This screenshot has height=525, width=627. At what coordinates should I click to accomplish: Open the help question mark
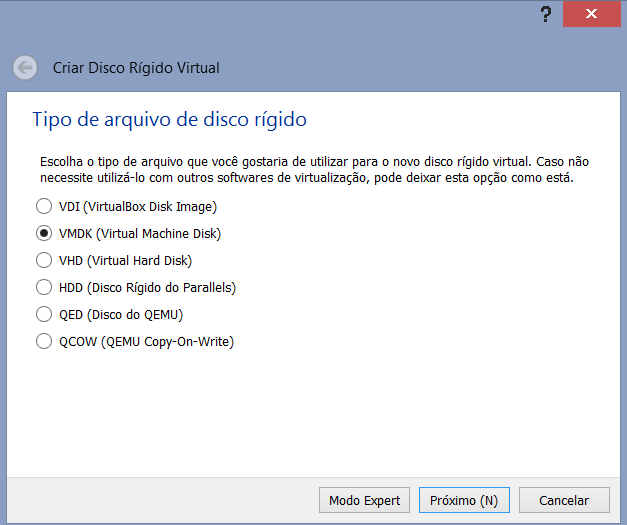(545, 14)
